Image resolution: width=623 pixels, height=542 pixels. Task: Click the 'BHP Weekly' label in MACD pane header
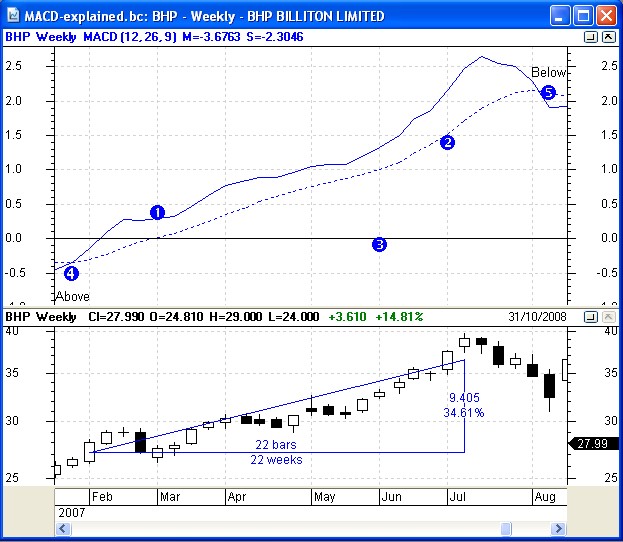click(x=41, y=37)
